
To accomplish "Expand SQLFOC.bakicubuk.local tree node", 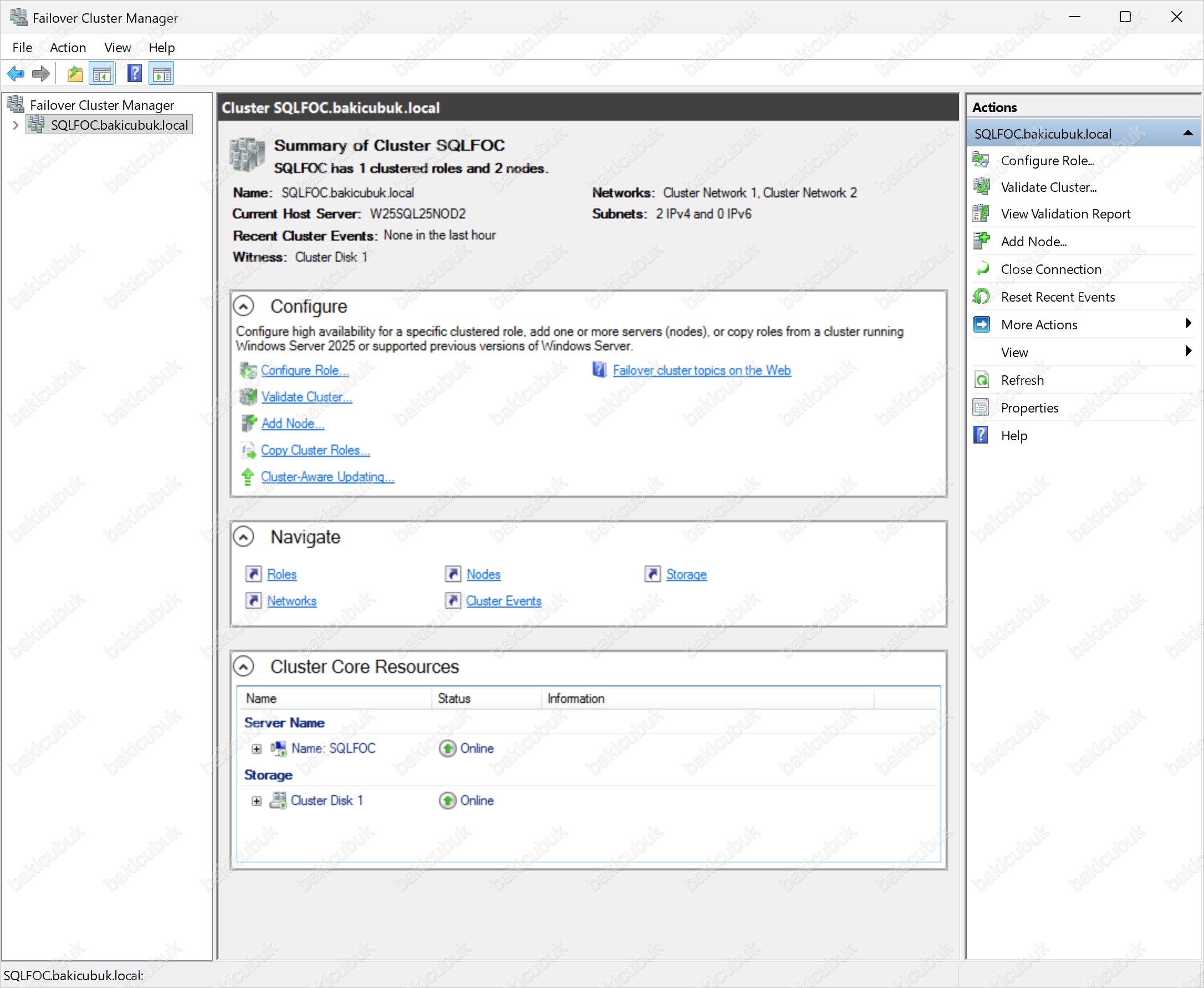I will coord(16,125).
